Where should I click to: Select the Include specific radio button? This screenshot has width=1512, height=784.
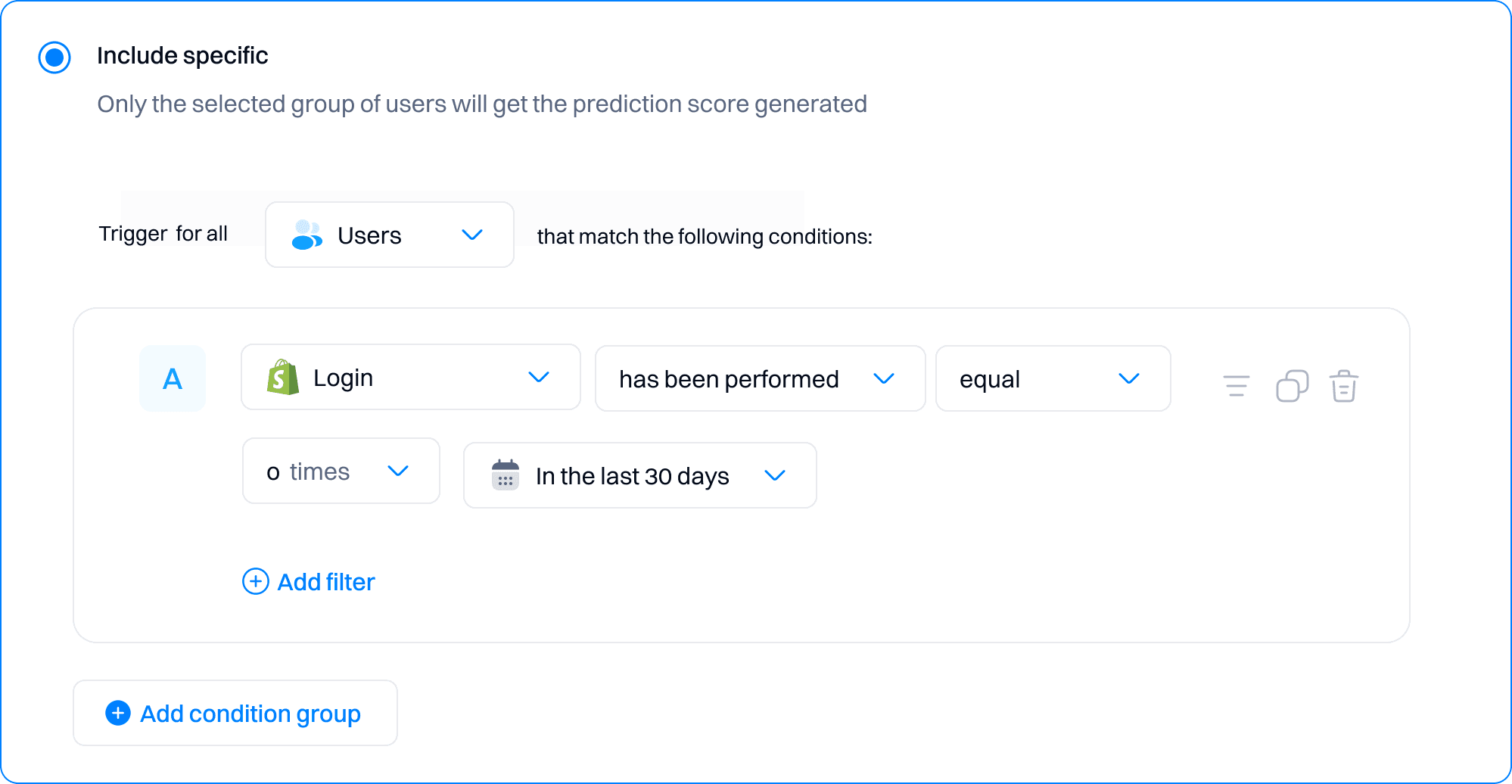coord(54,56)
